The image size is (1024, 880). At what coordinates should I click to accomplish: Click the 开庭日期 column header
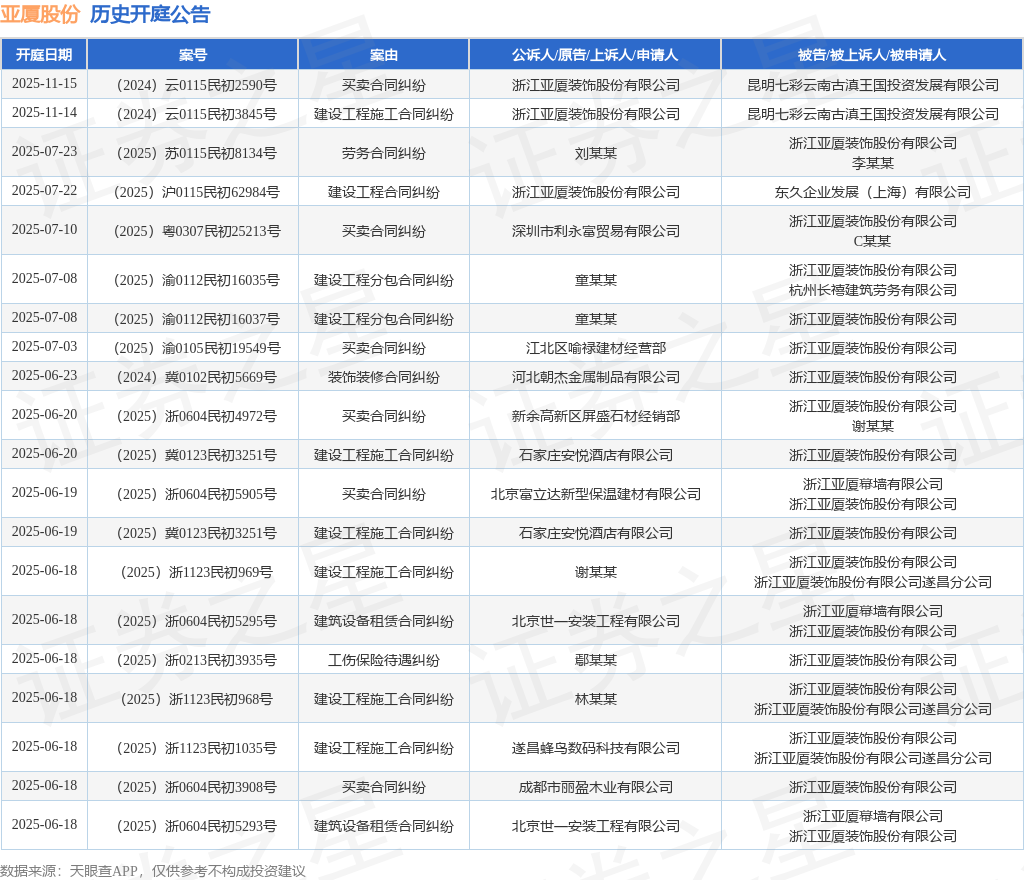pos(44,55)
